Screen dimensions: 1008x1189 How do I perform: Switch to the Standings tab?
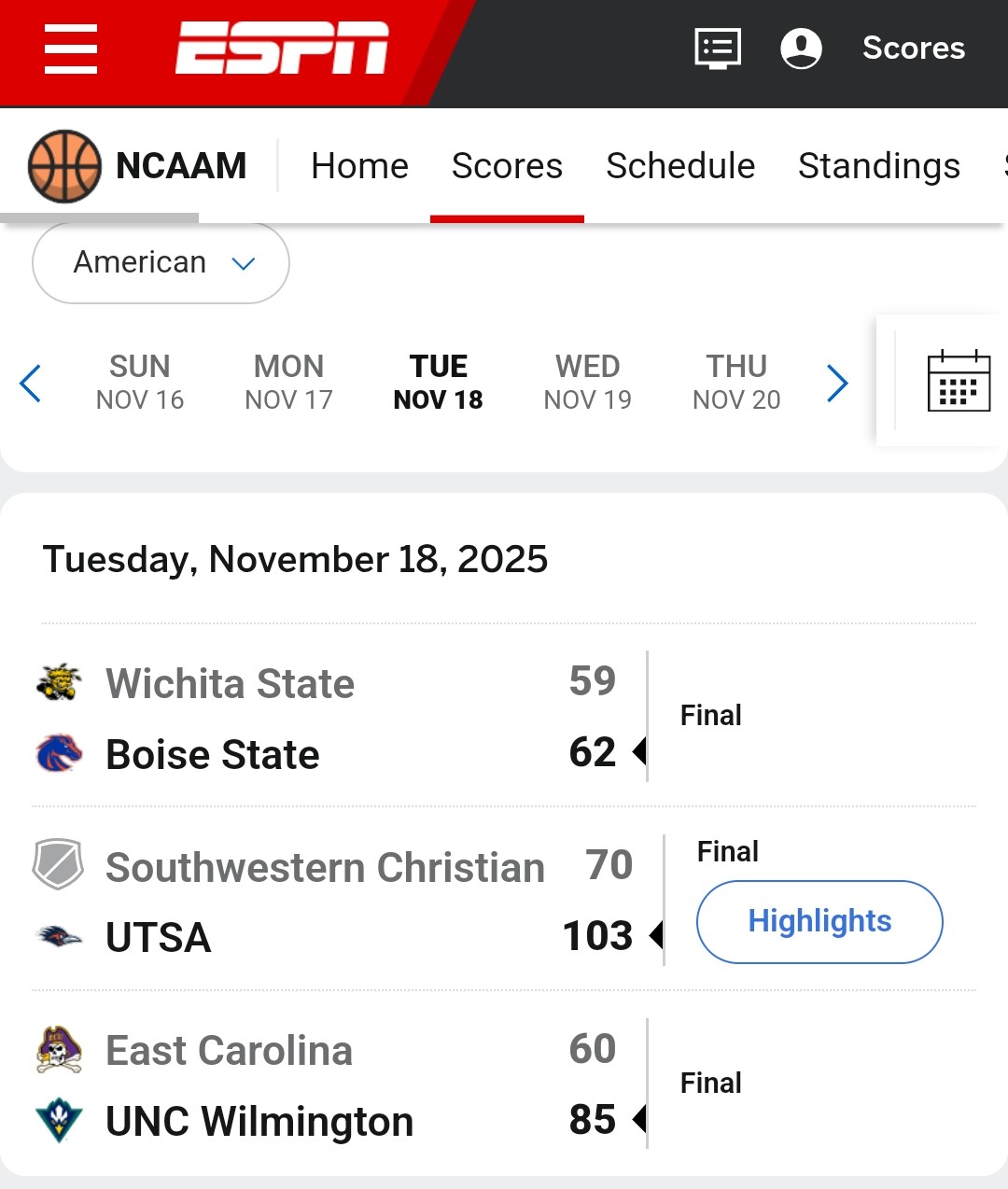878,166
